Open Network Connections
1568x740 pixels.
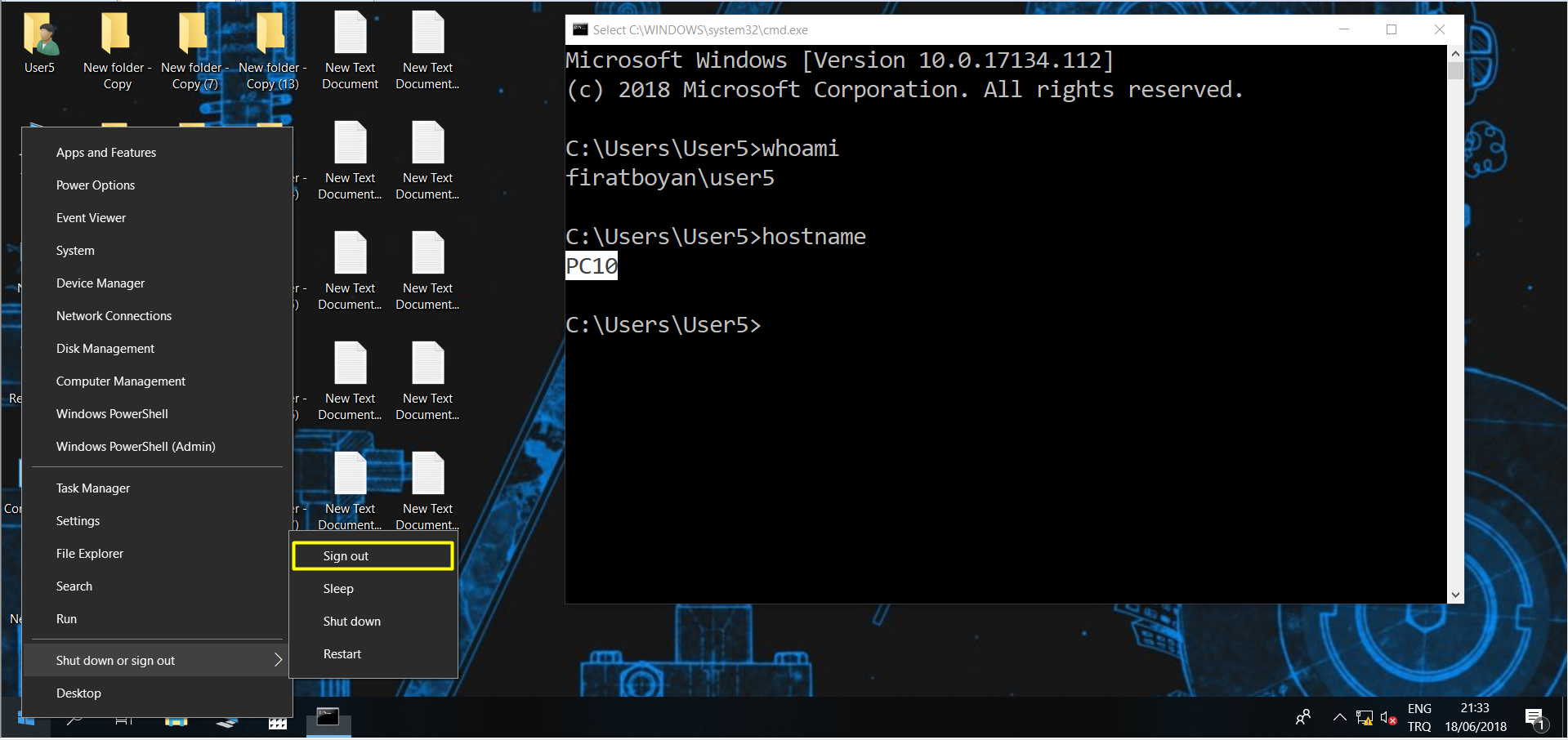point(157,316)
